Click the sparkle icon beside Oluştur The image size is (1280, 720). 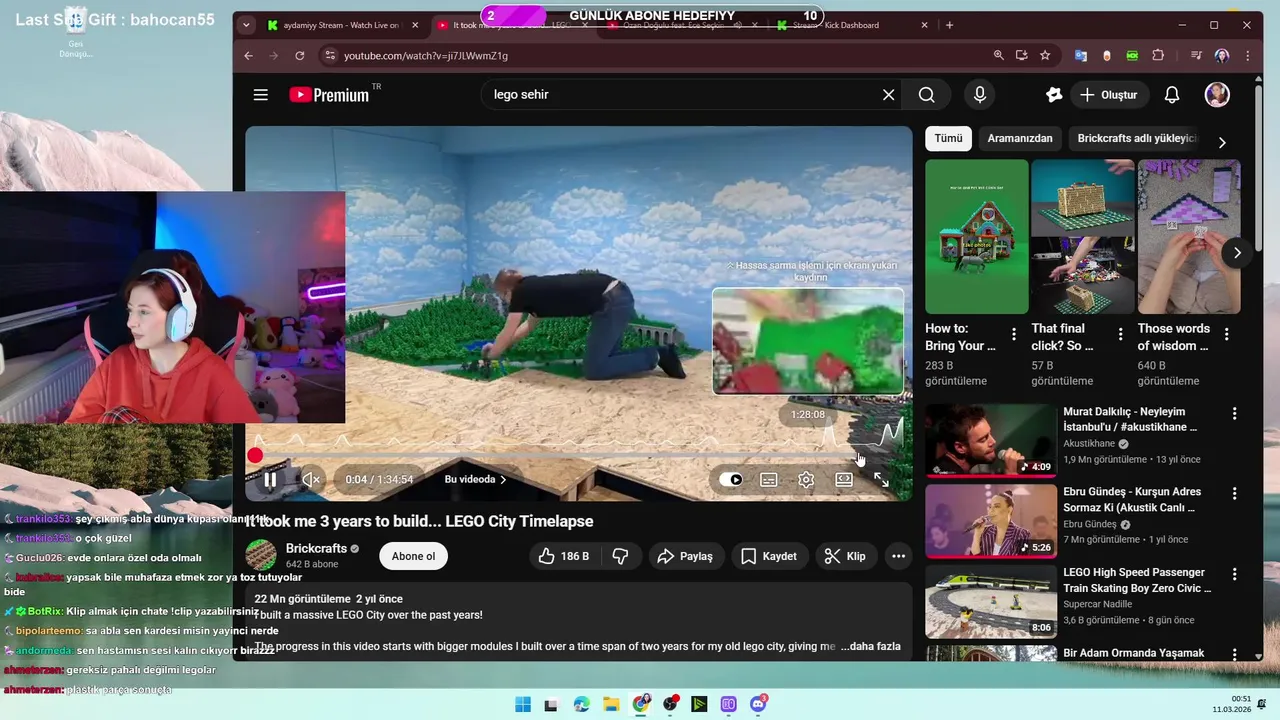click(1054, 95)
